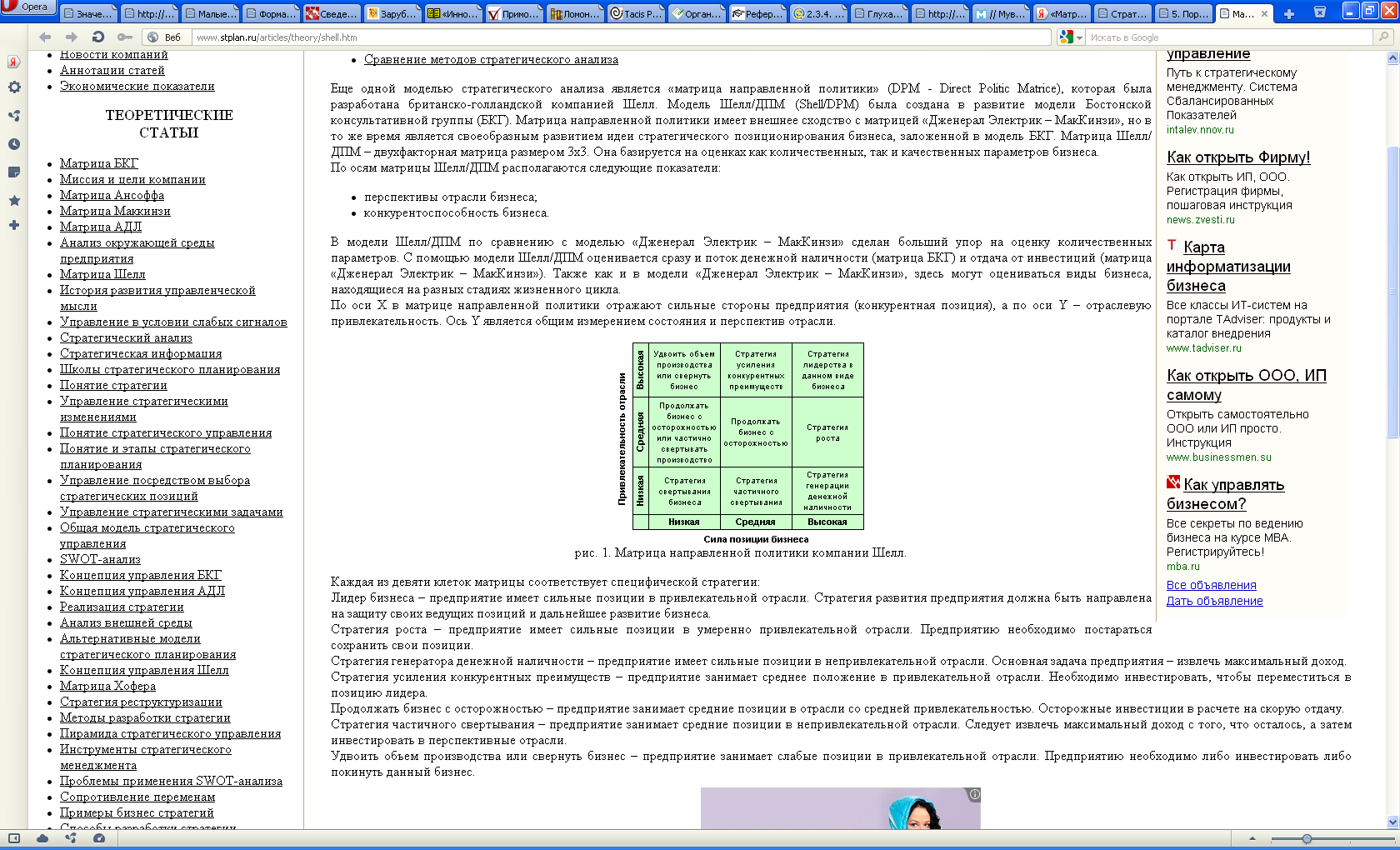Toggle Opera Turbo in status bar
This screenshot has height=850, width=1400.
tap(99, 838)
